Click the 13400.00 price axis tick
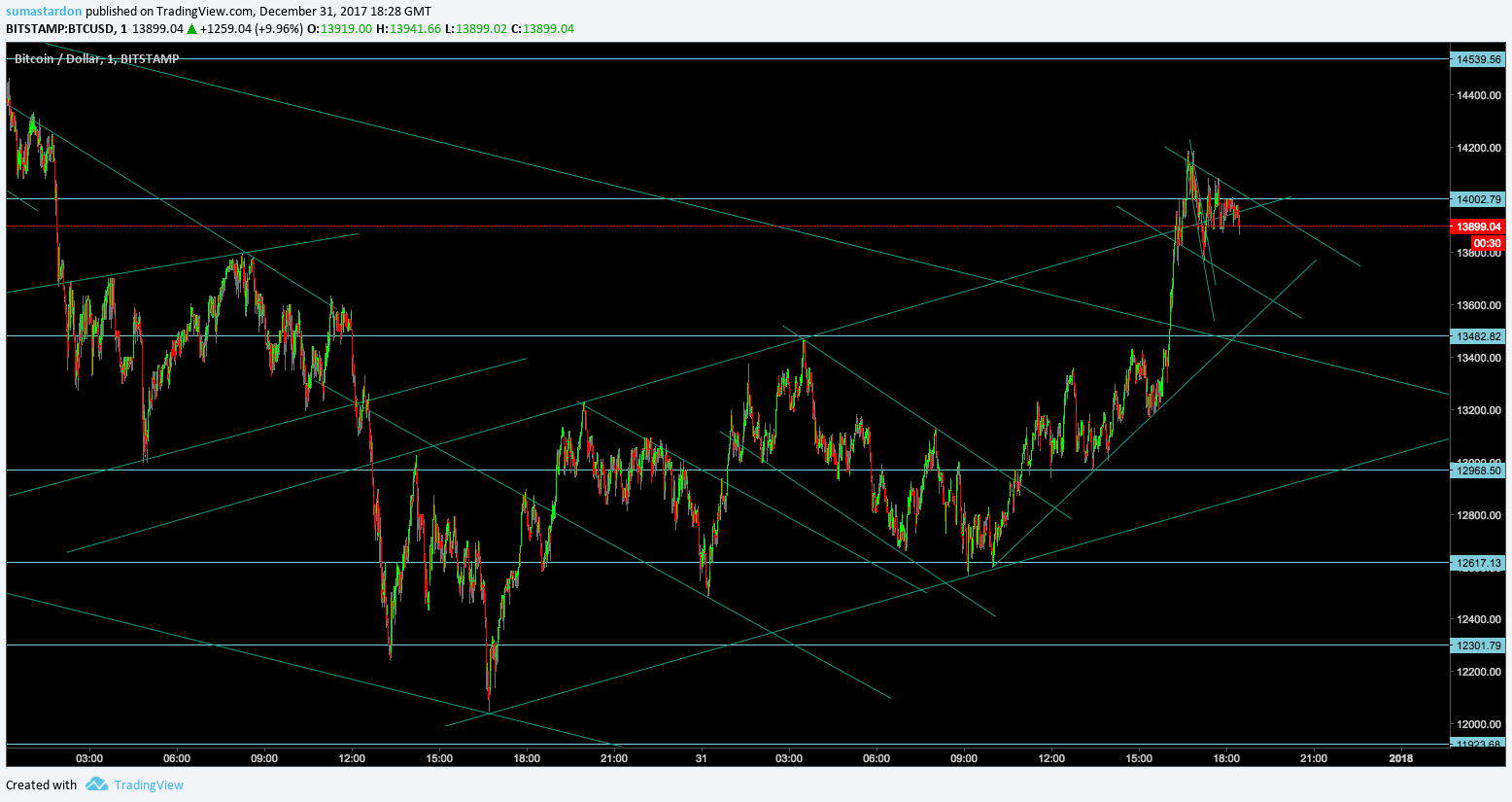 click(x=1478, y=358)
